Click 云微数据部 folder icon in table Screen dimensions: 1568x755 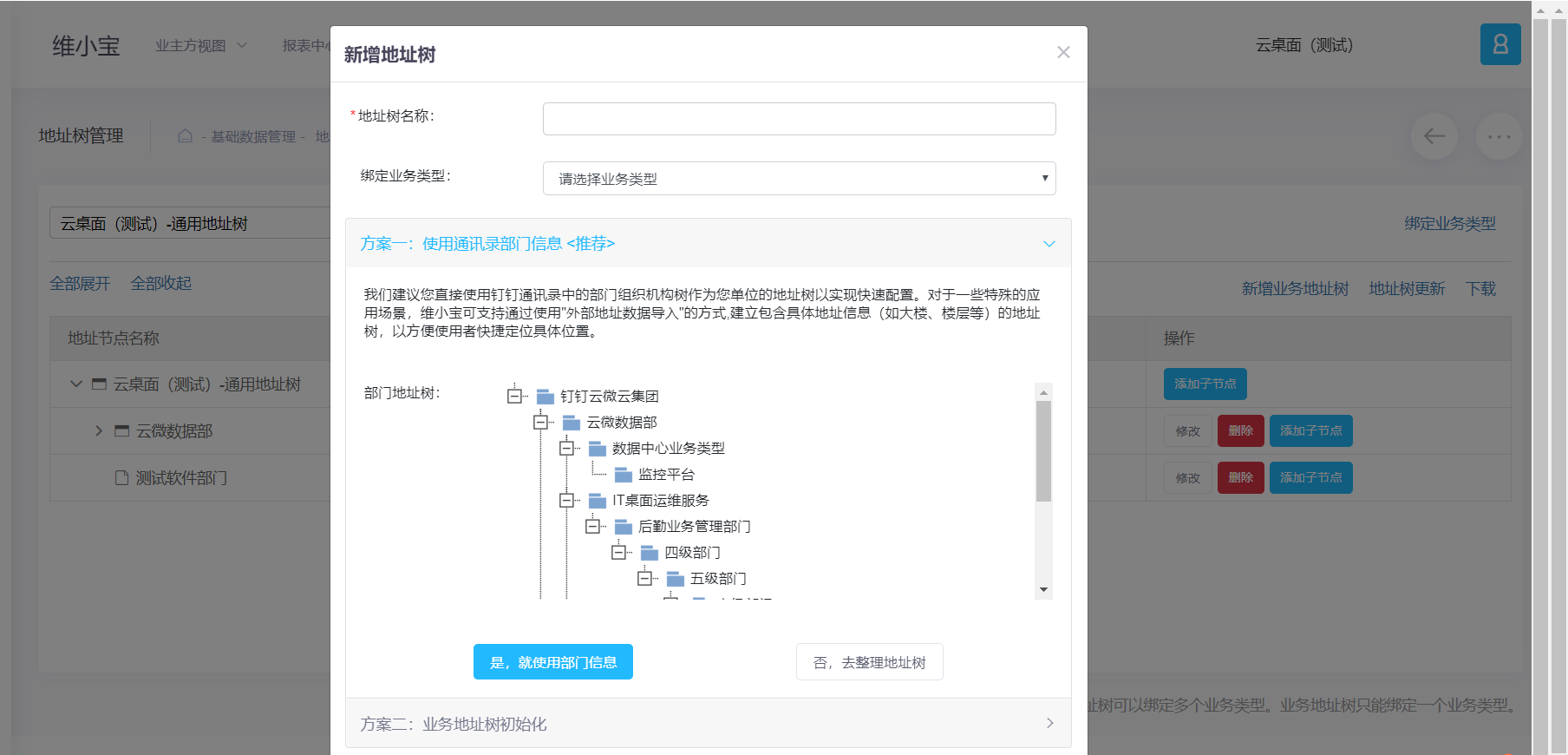(121, 430)
